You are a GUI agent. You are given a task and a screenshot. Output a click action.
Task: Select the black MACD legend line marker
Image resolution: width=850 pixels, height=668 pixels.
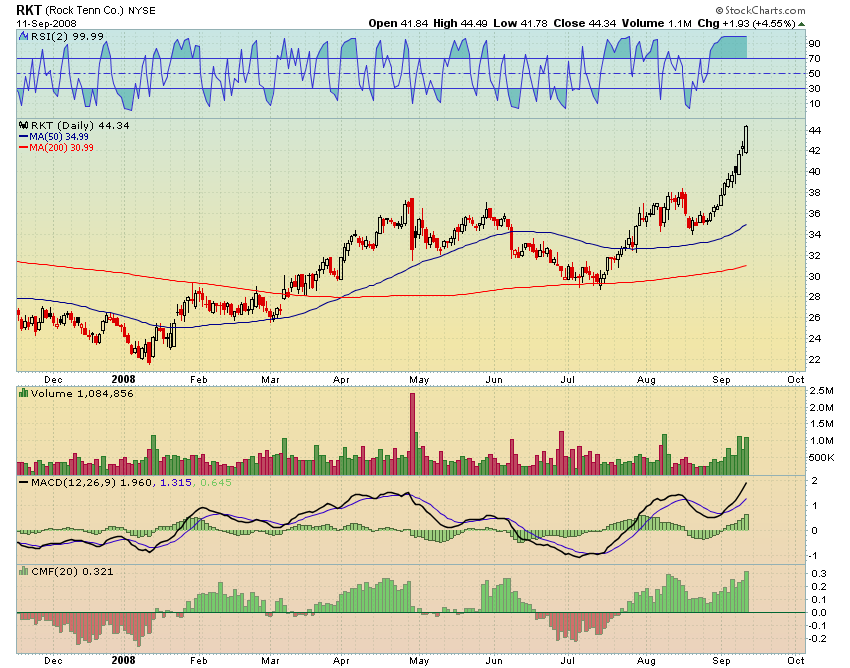click(23, 482)
